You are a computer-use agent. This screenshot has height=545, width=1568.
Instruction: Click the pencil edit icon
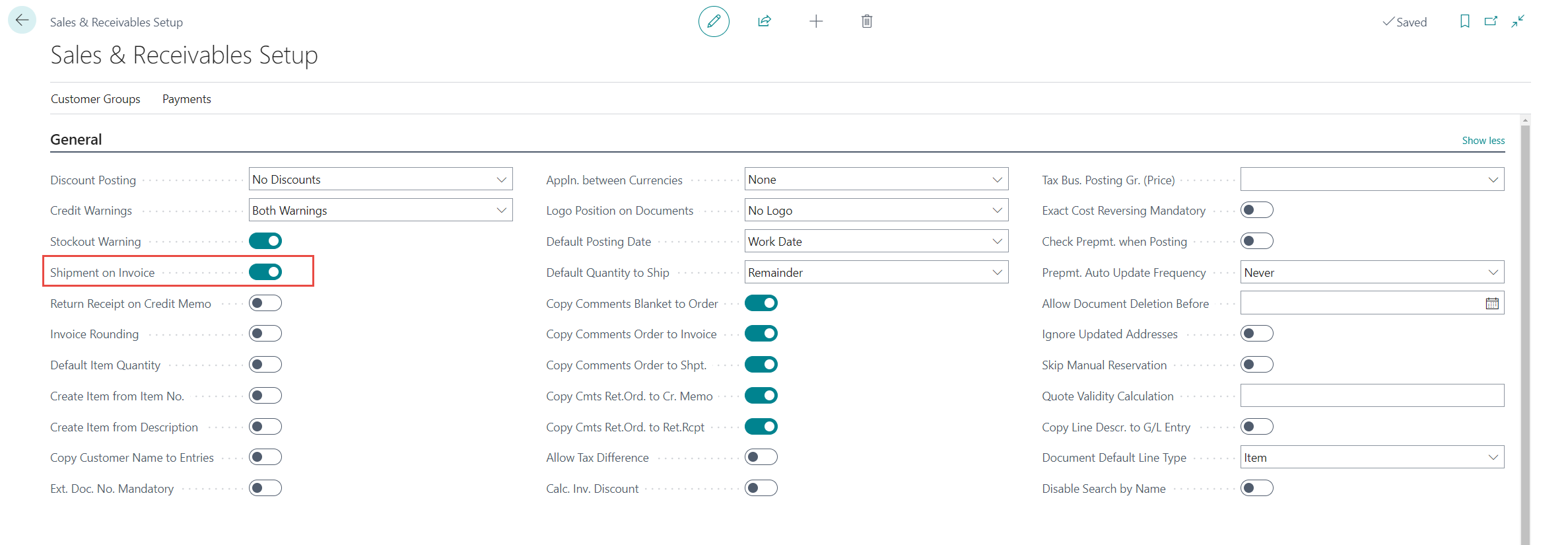click(x=713, y=22)
